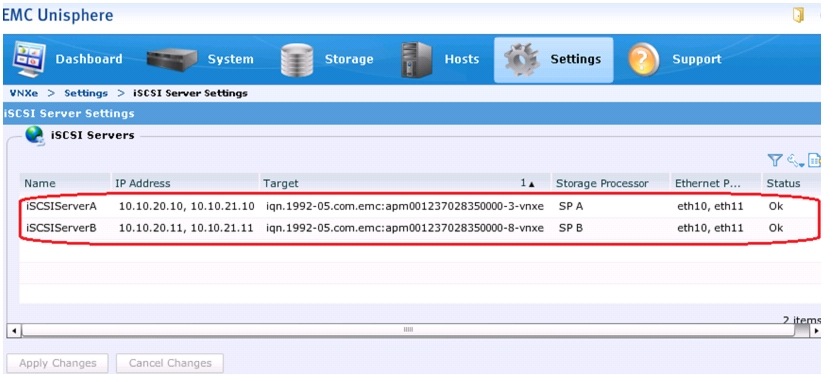This screenshot has height=382, width=833.
Task: Click the exit door icon at top right
Action: coord(798,15)
